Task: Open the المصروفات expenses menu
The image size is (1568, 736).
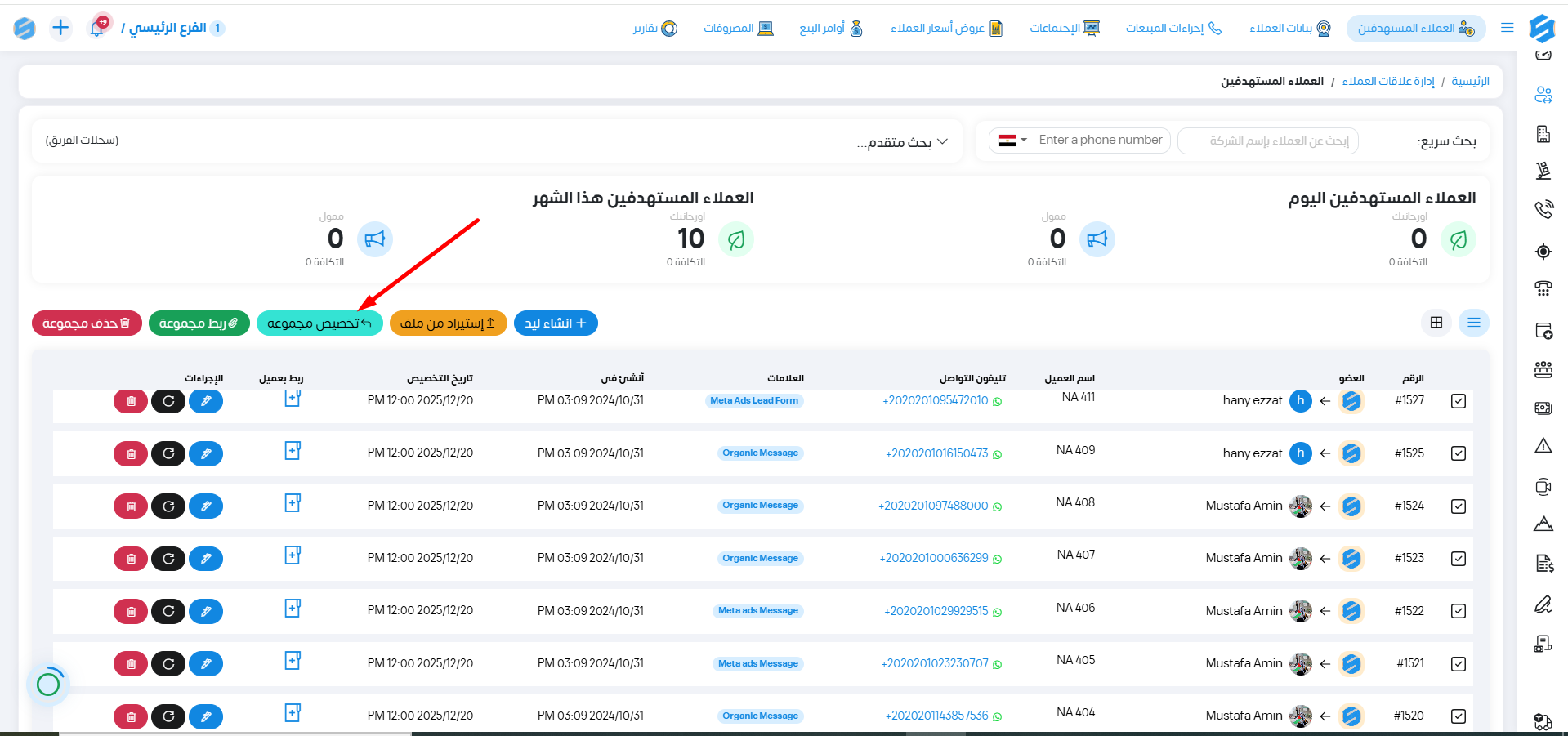Action: [738, 29]
